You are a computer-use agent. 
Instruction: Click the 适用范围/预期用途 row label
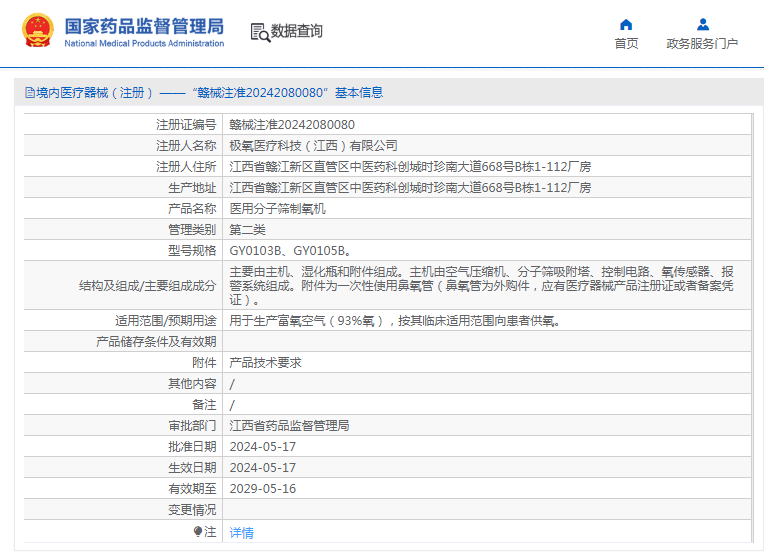coord(166,321)
